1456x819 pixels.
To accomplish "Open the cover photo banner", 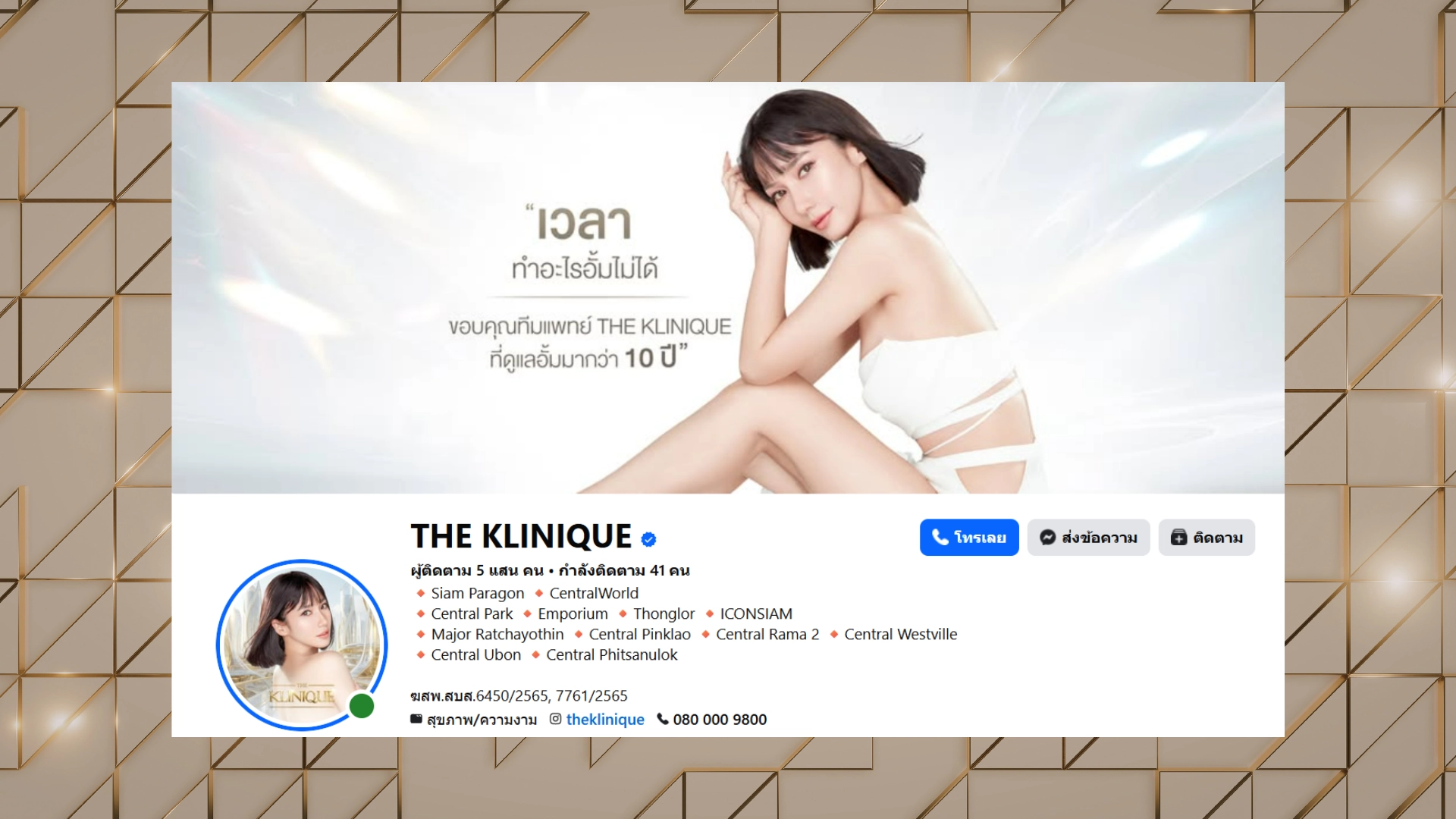I will tap(728, 287).
